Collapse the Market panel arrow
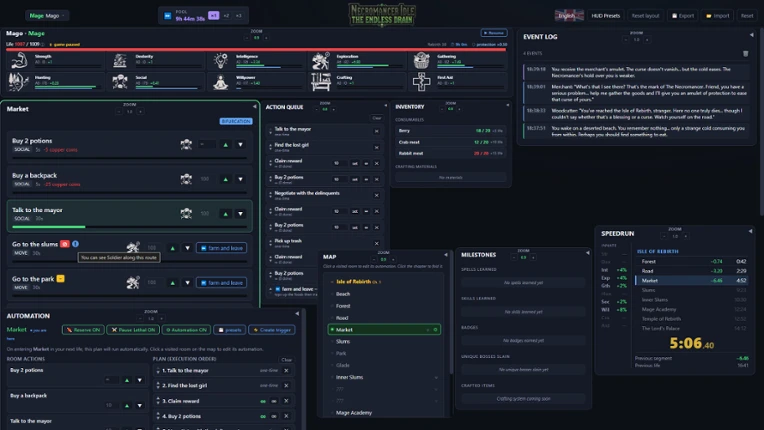Image resolution: width=764 pixels, height=430 pixels. (x=254, y=106)
